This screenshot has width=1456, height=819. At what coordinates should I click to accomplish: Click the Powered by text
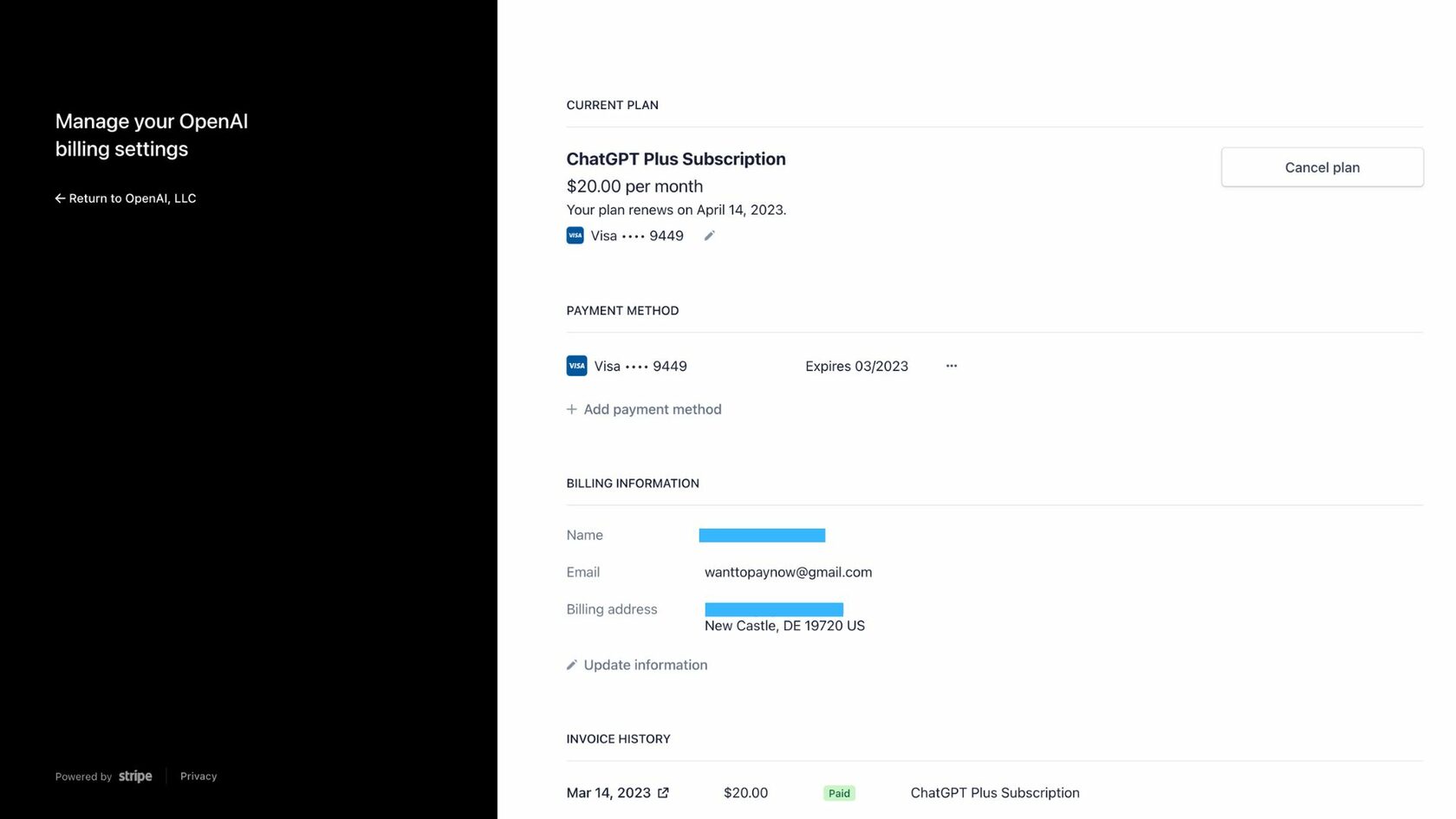[x=83, y=777]
